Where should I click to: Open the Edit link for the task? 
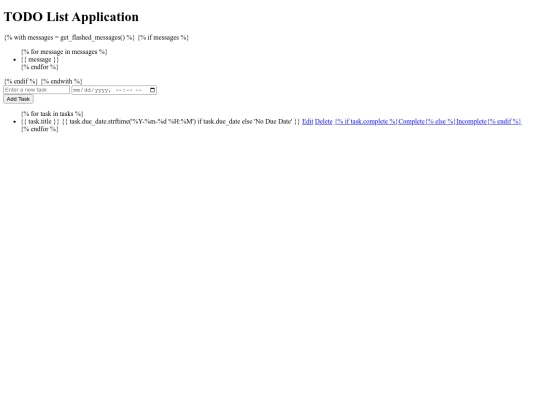tap(308, 122)
